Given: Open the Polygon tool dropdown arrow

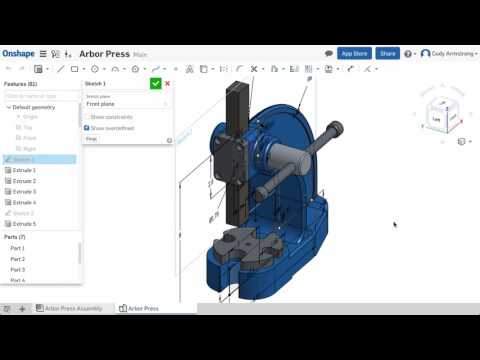Looking at the screenshot, I should pos(144,69).
